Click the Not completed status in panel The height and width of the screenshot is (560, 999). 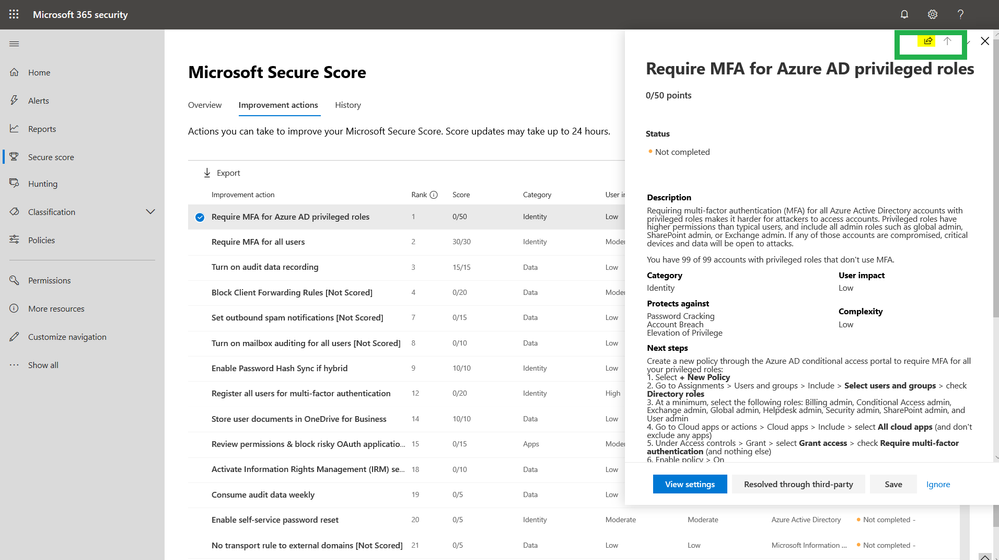(x=679, y=152)
